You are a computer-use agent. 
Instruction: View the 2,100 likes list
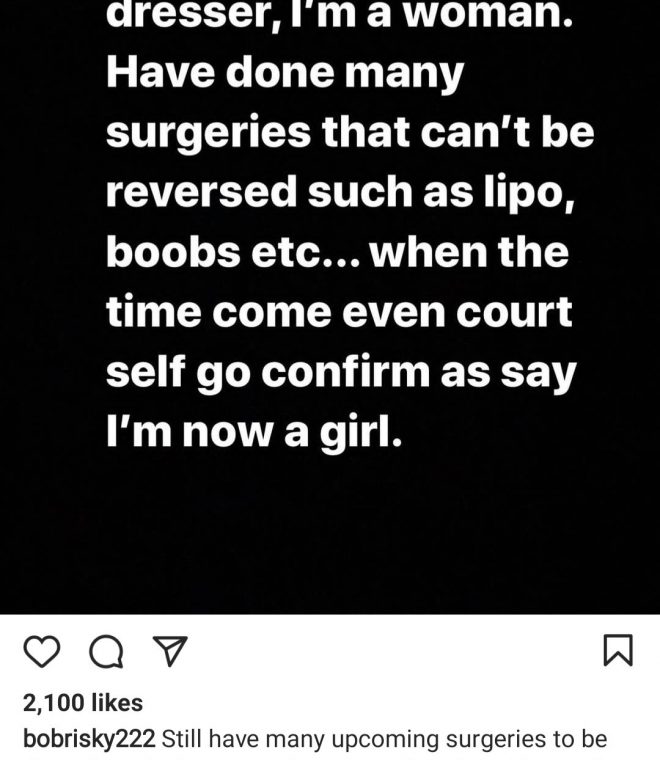(83, 703)
